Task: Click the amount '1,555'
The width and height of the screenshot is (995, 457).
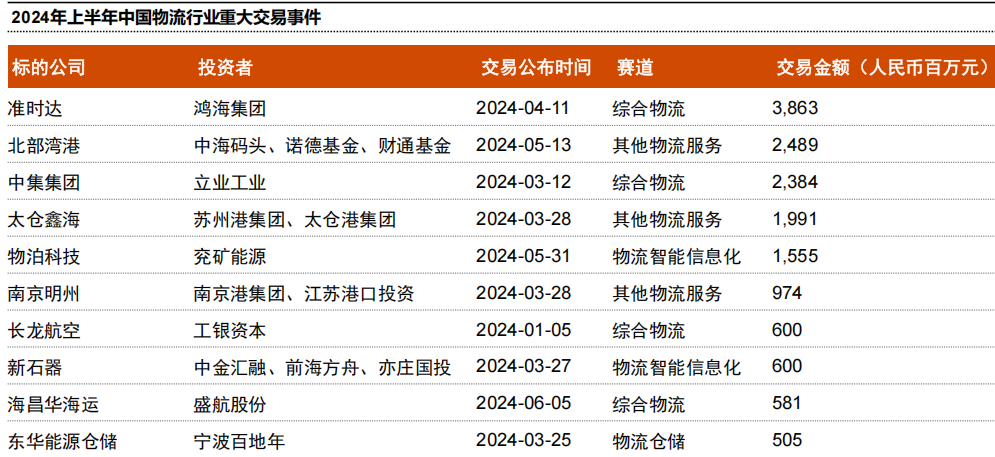Action: click(794, 256)
